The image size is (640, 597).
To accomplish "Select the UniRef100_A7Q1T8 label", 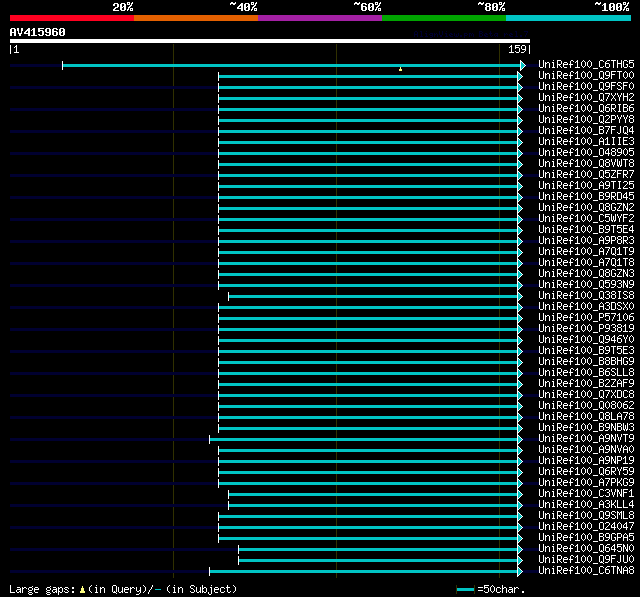I will [x=586, y=263].
